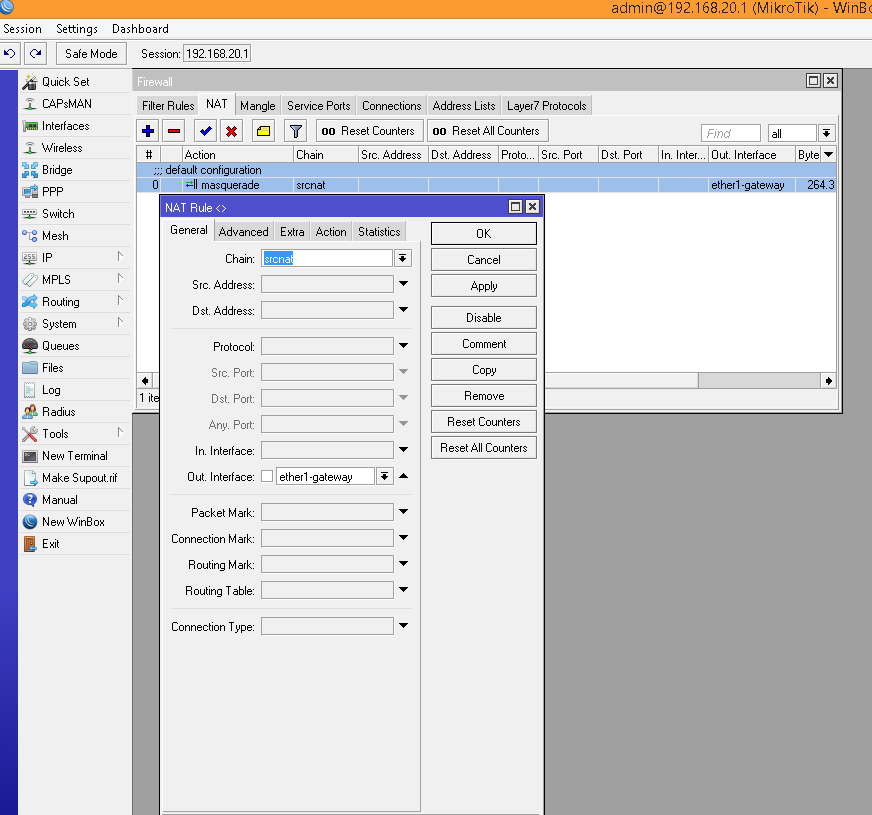
Task: Switch to Filter Rules tab
Action: click(x=168, y=106)
